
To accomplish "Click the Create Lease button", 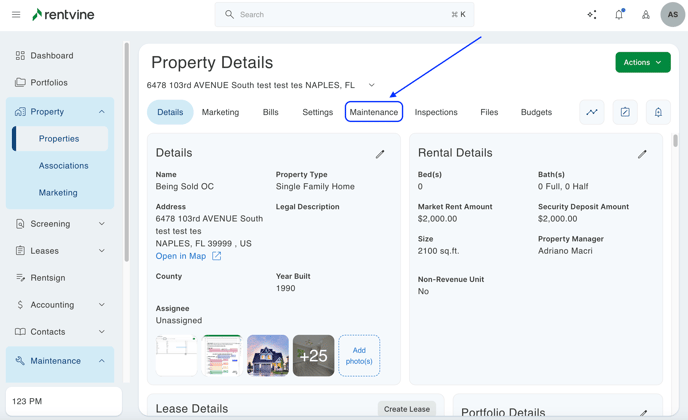I will coord(407,409).
